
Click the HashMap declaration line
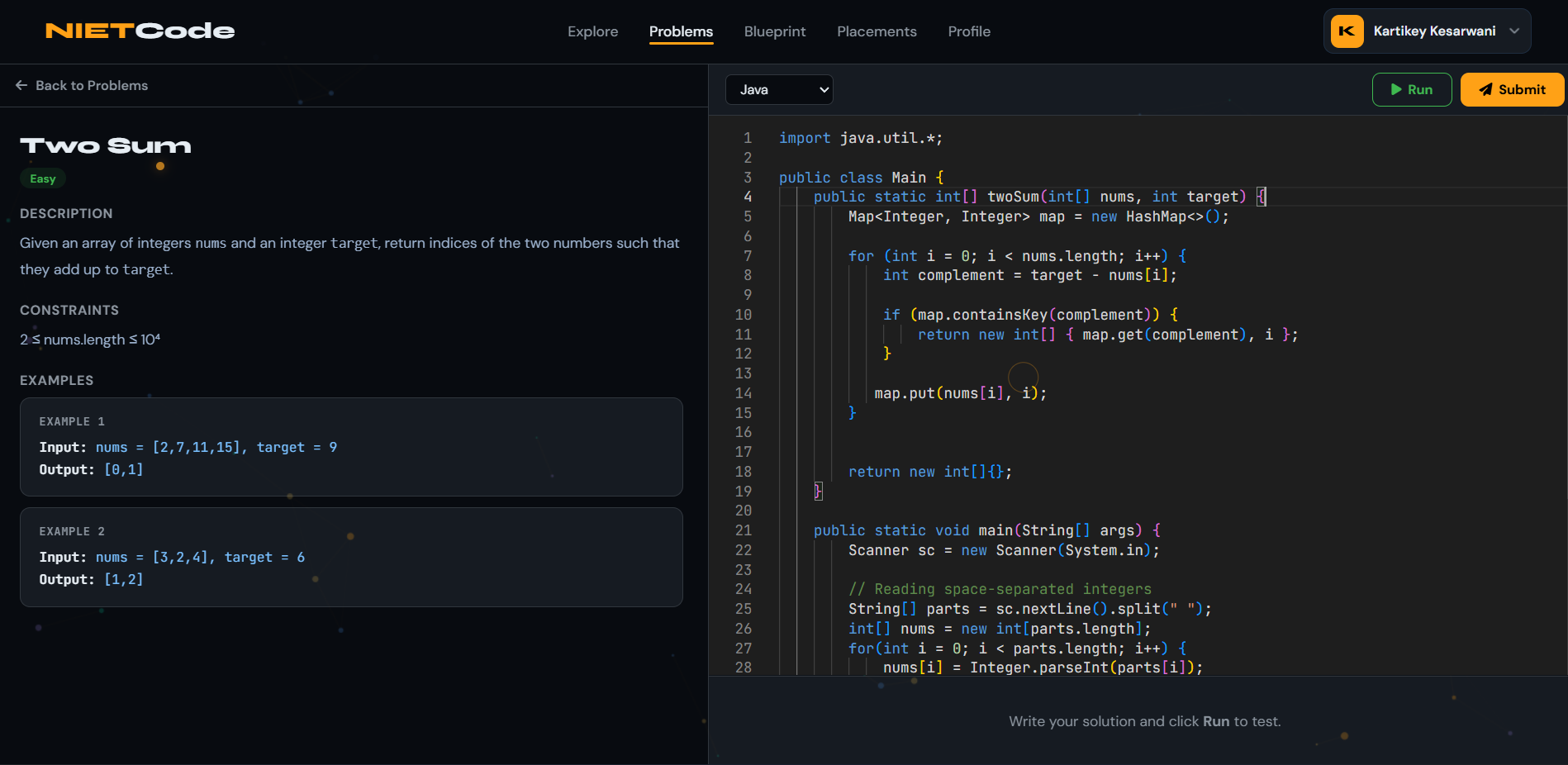1038,216
